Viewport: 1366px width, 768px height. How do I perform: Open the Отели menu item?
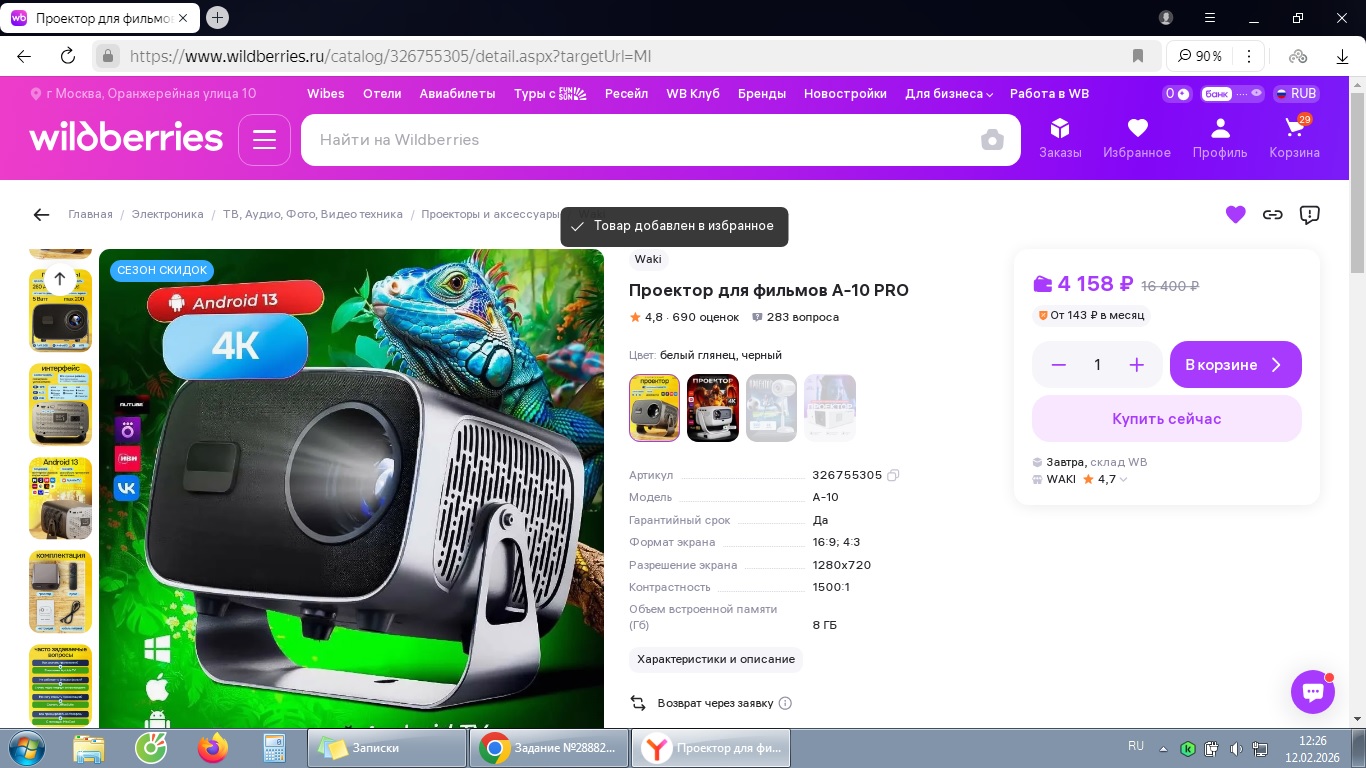point(382,94)
